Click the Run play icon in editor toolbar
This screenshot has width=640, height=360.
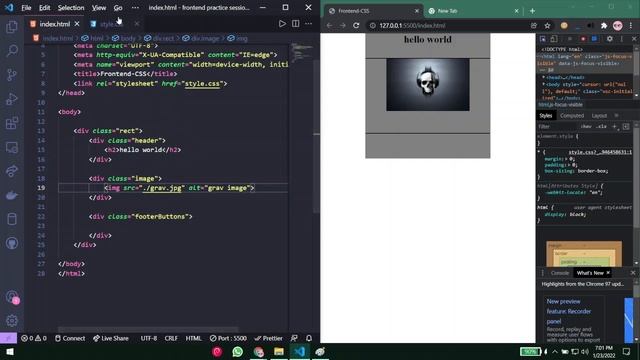point(282,24)
